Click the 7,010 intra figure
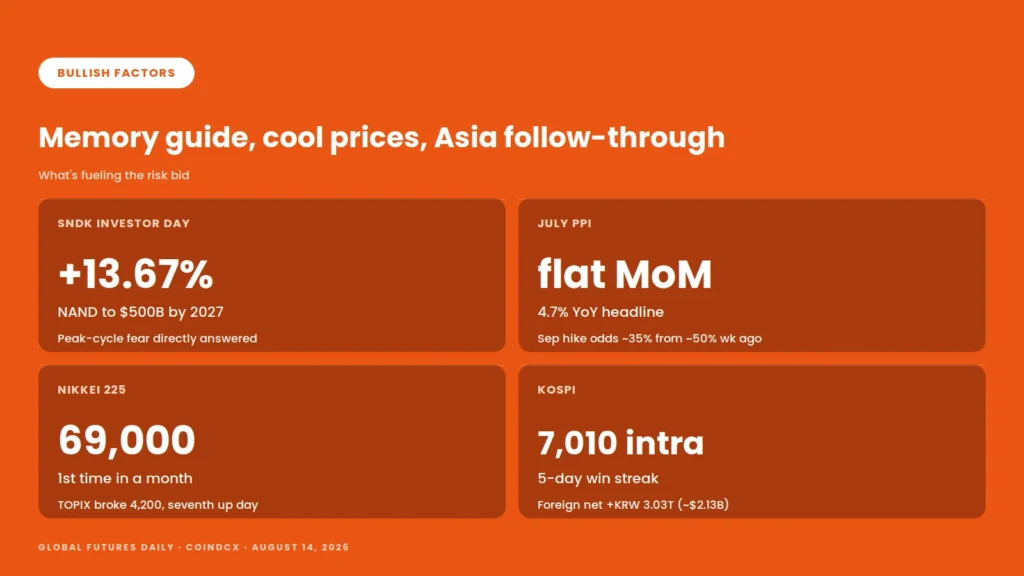This screenshot has height=576, width=1024. coord(620,443)
